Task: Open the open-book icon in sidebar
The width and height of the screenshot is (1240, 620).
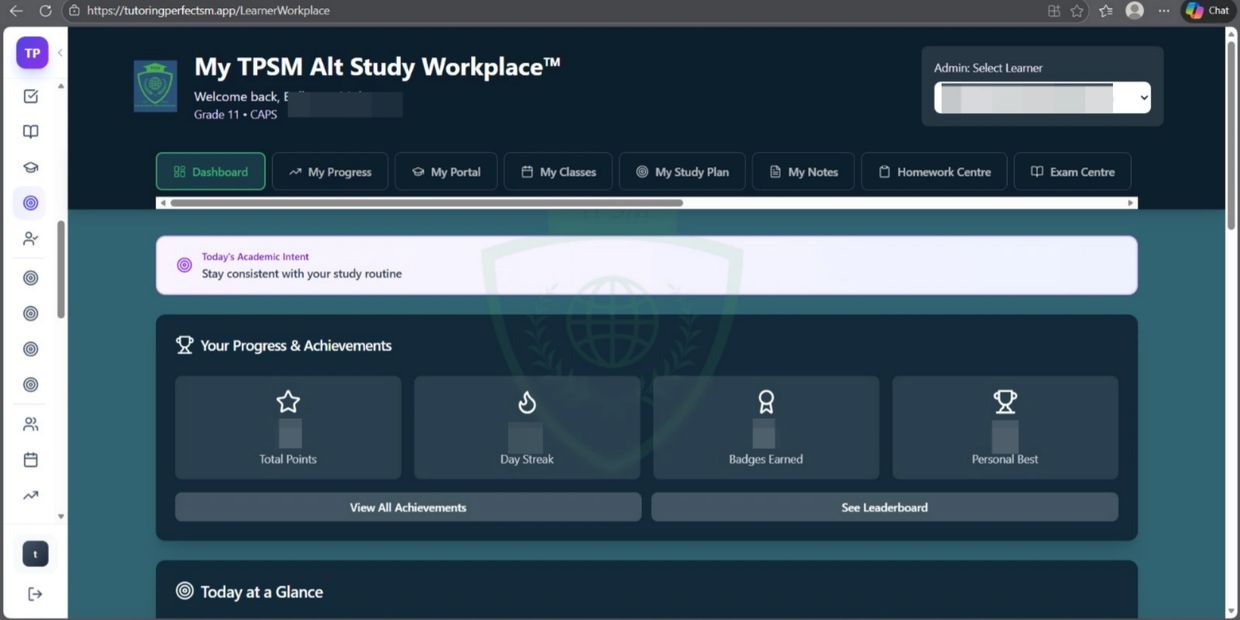Action: (31, 132)
